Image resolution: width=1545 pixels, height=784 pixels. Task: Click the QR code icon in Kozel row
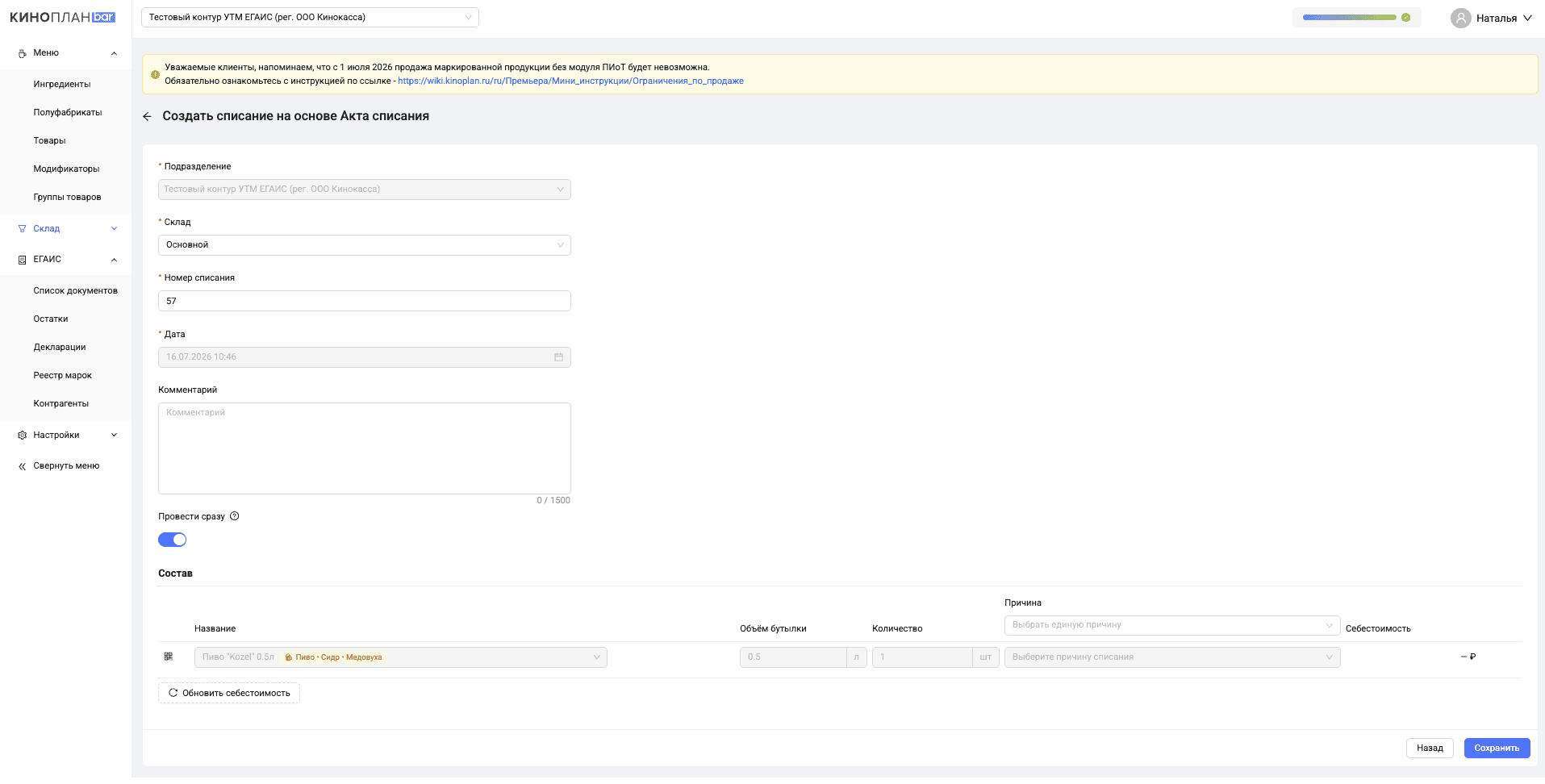click(x=169, y=657)
